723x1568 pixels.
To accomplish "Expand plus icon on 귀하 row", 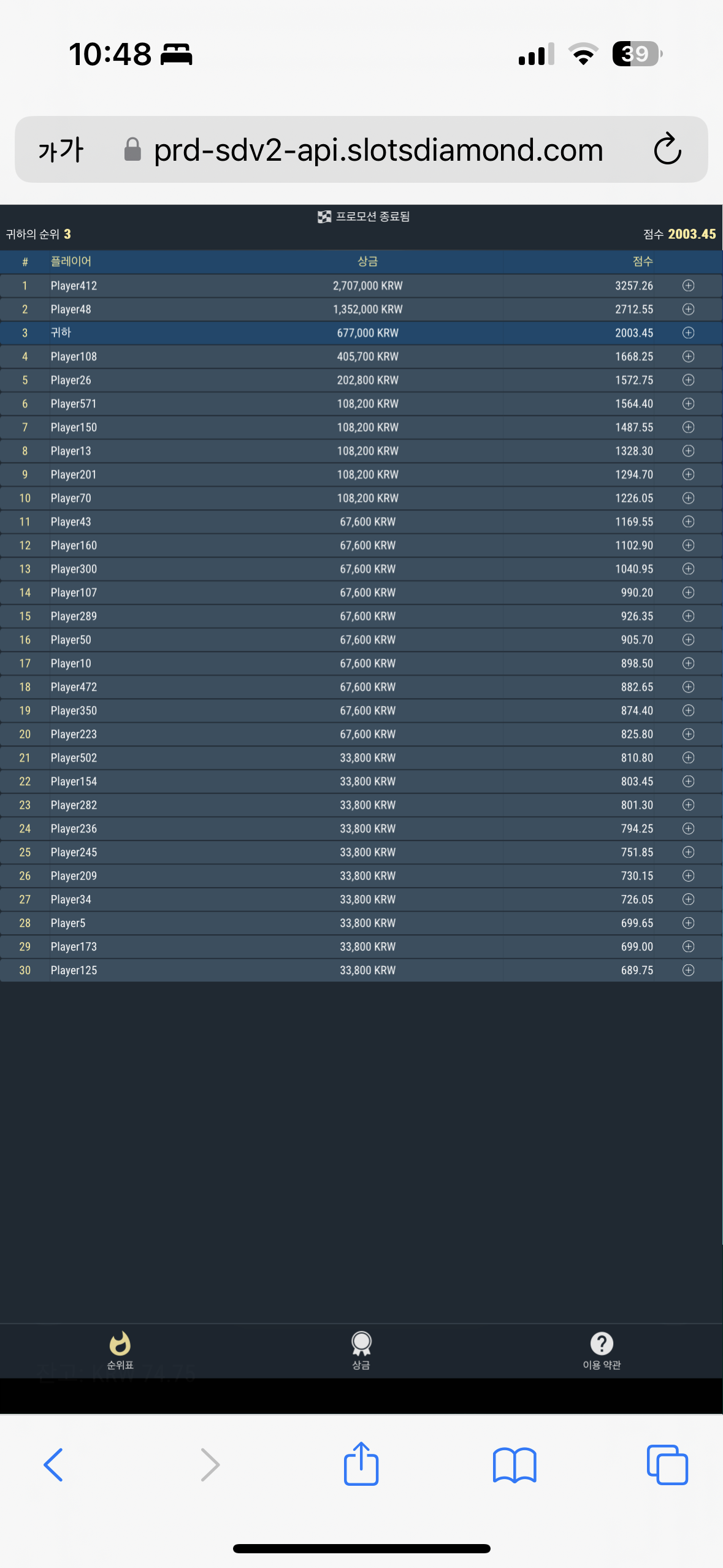I will (x=688, y=332).
